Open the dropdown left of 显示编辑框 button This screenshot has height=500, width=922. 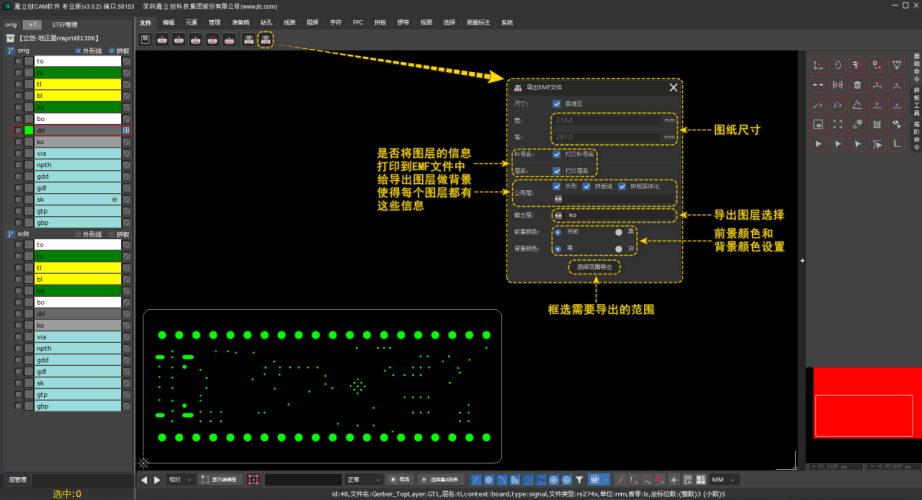tap(180, 480)
